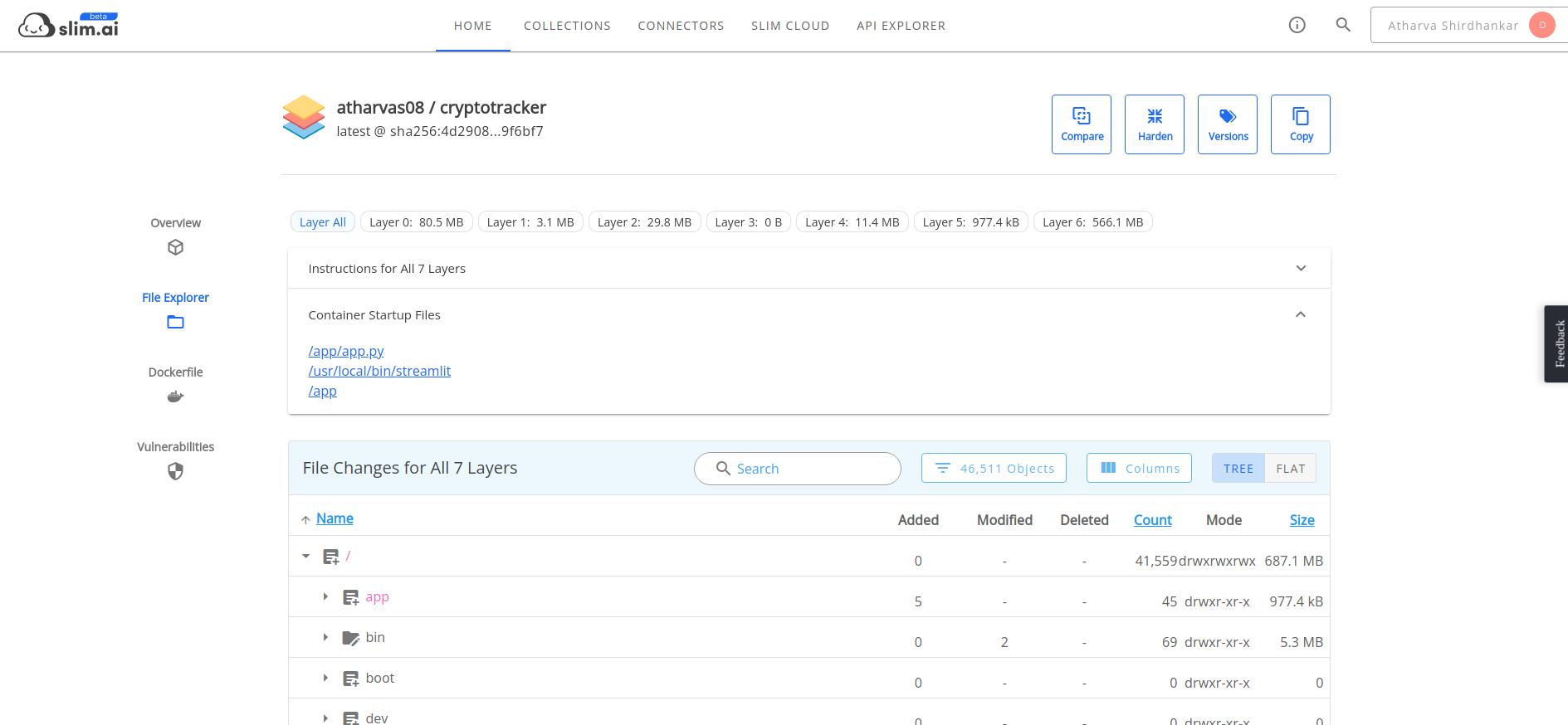Click the sort arrow beside Name
Image resolution: width=1568 pixels, height=725 pixels.
[x=305, y=519]
